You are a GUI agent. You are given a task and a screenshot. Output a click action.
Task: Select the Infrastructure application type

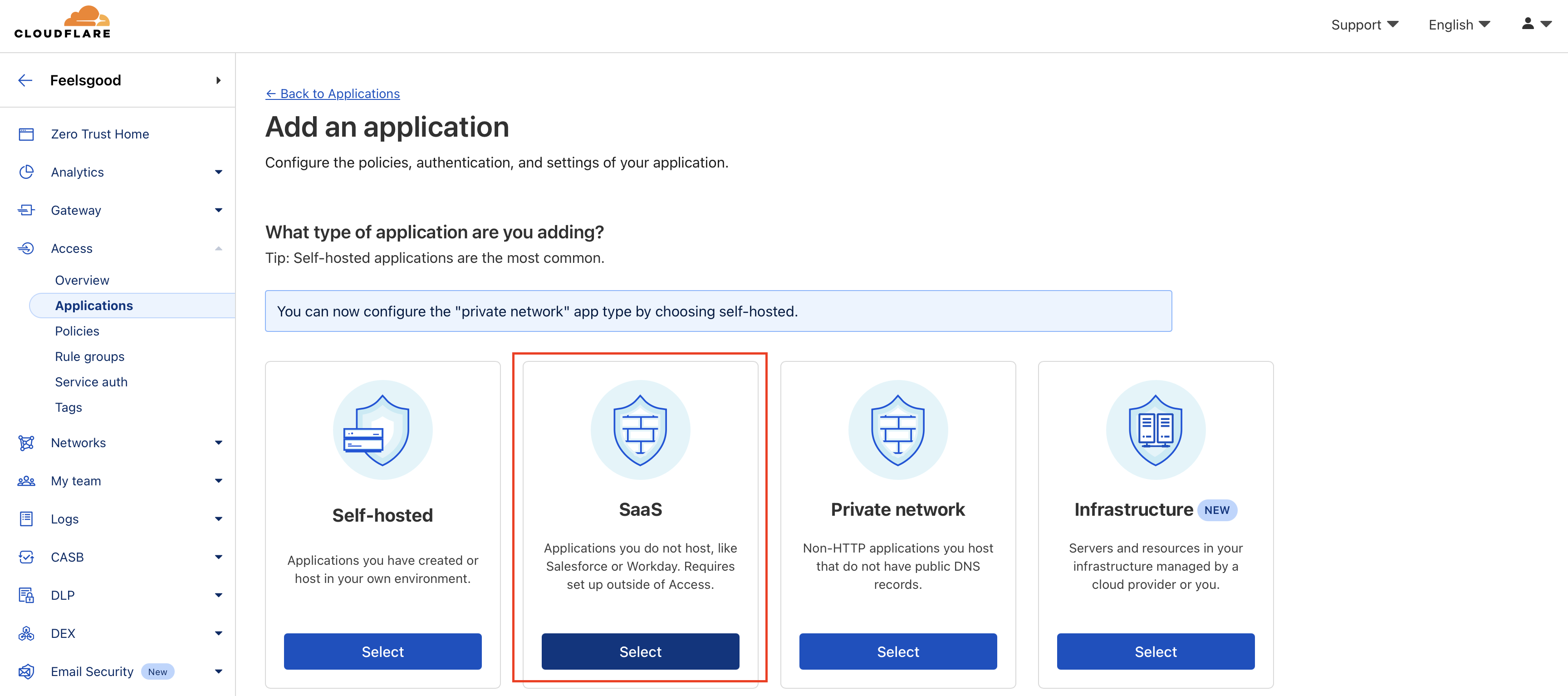coord(1155,652)
